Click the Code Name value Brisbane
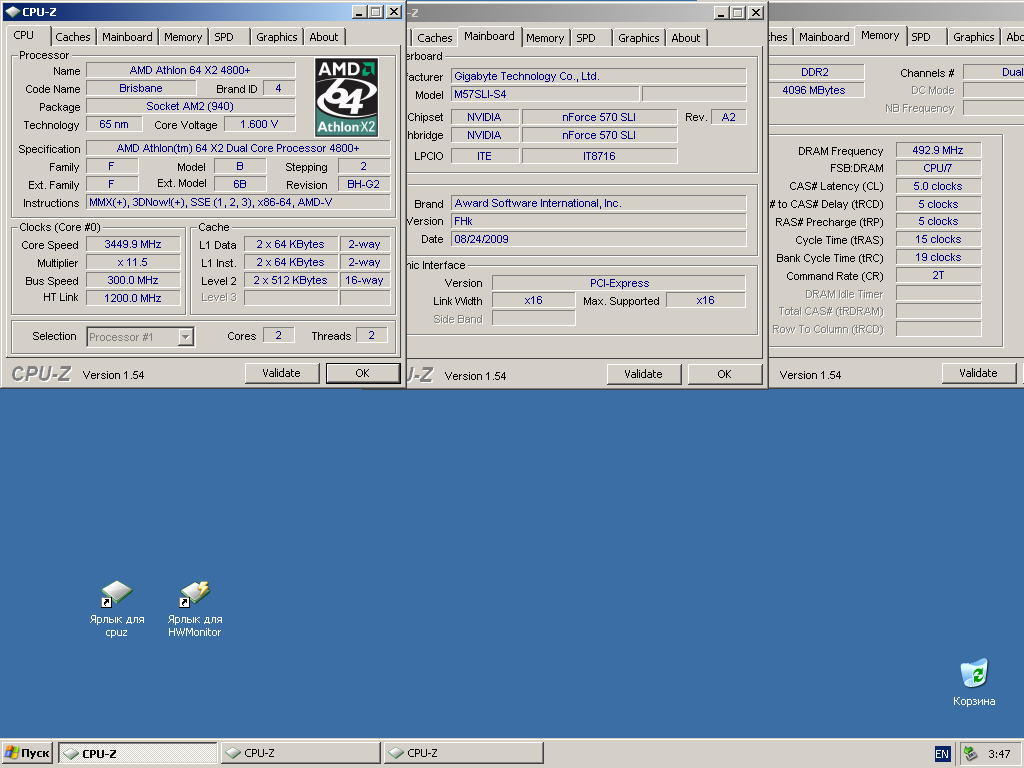This screenshot has height=768, width=1024. click(141, 88)
